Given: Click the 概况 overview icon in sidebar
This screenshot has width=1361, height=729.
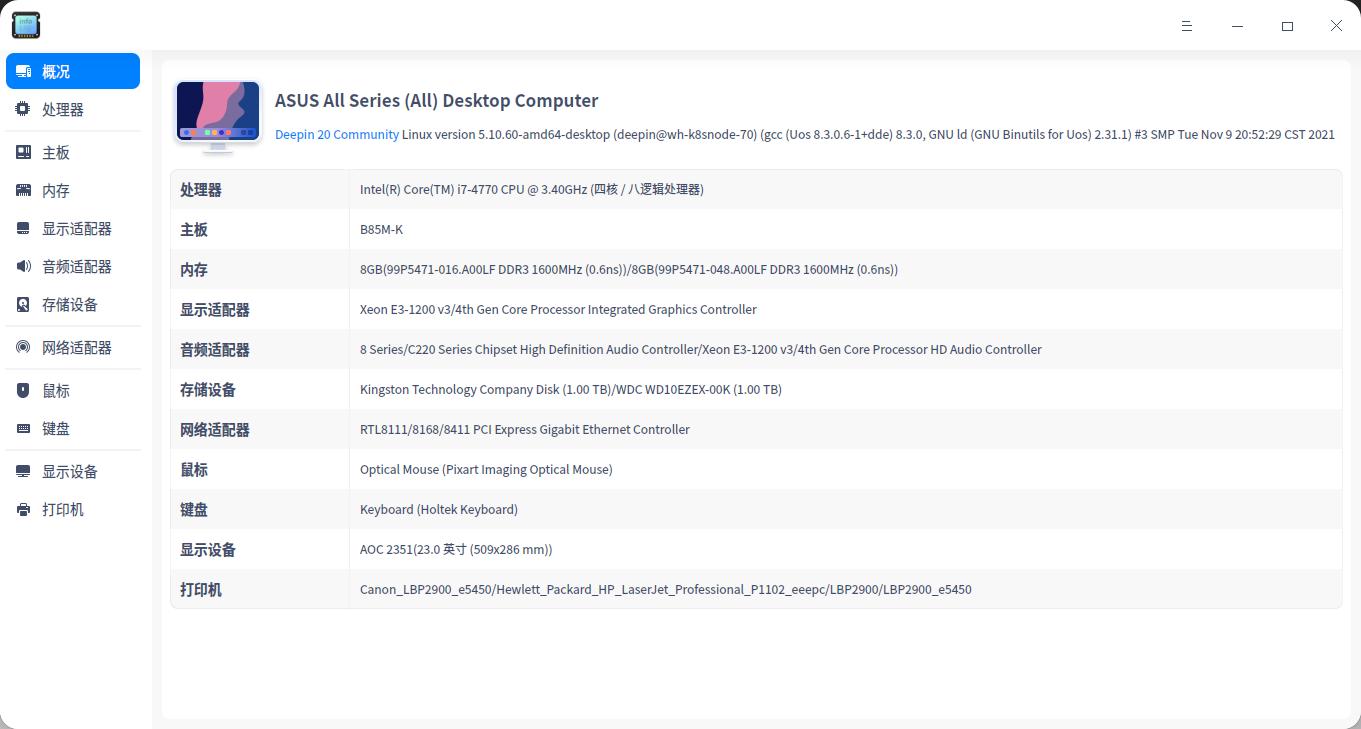Looking at the screenshot, I should pyautogui.click(x=23, y=71).
